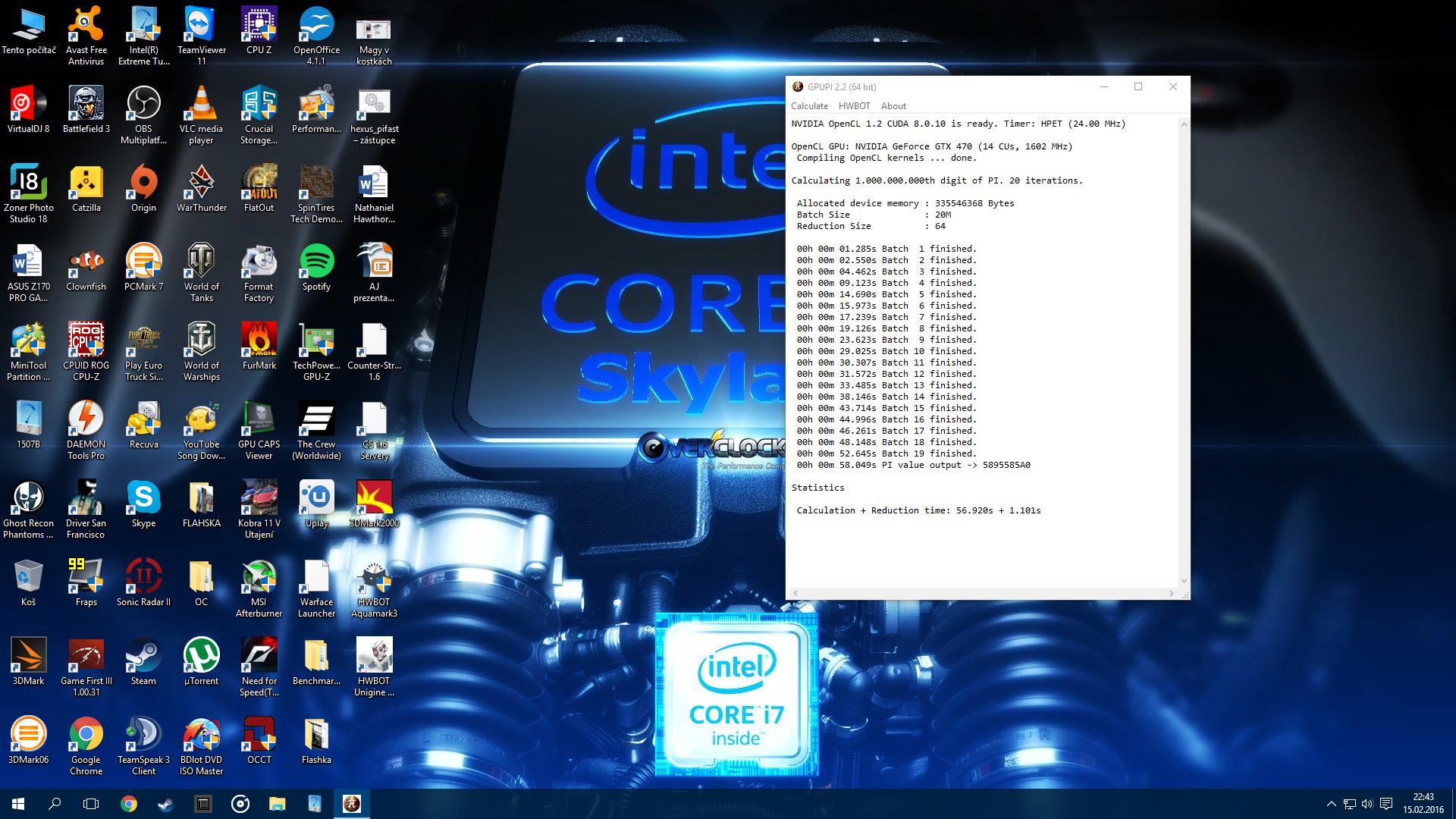Select the Battlefield 3 desktop icon
The image size is (1456, 819).
tap(86, 111)
